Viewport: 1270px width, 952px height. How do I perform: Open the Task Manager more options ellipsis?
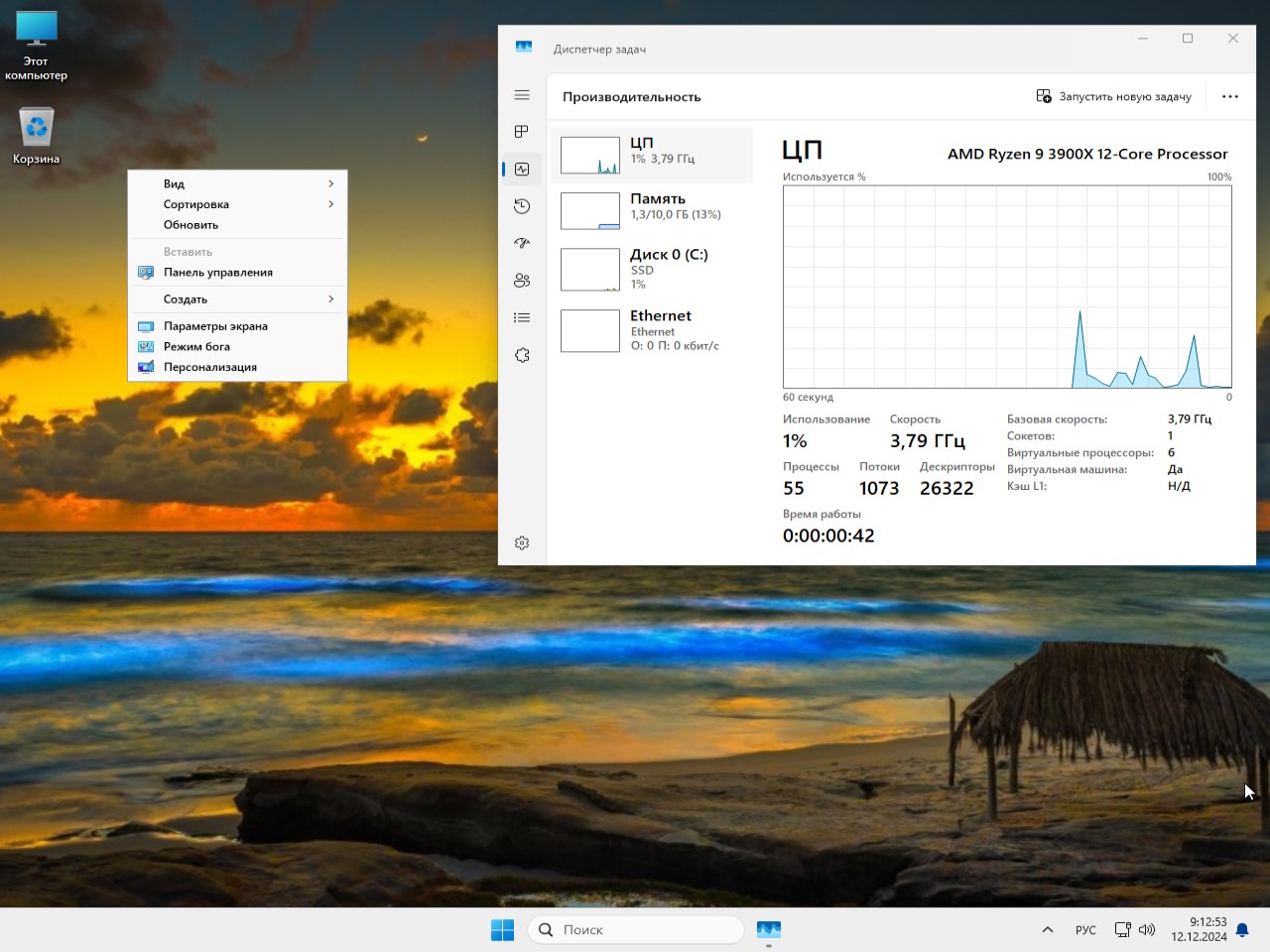[x=1230, y=96]
